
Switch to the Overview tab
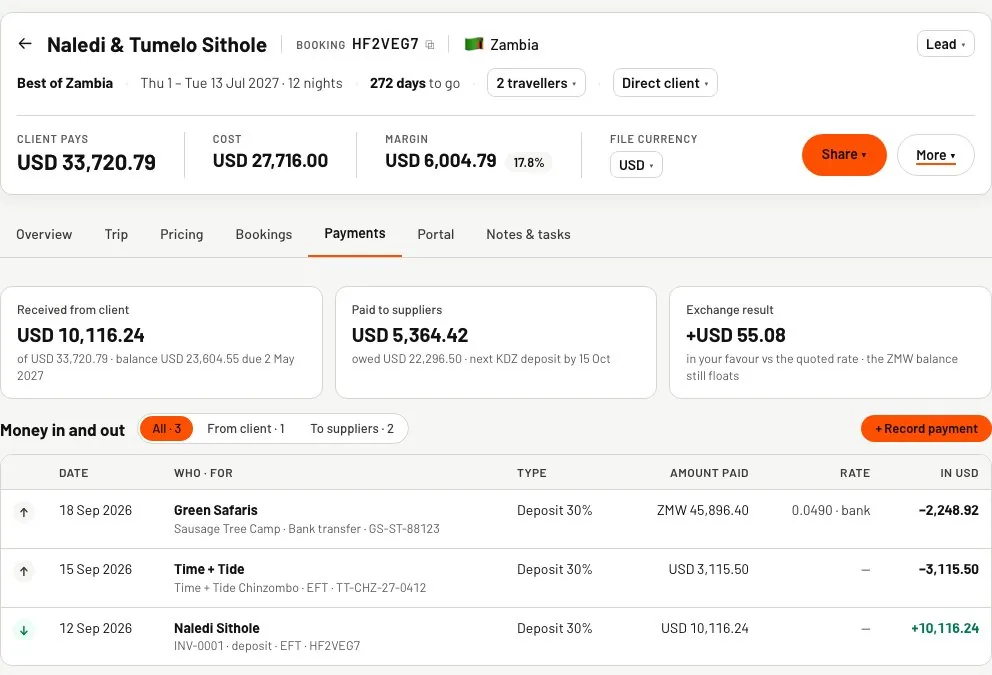point(44,234)
